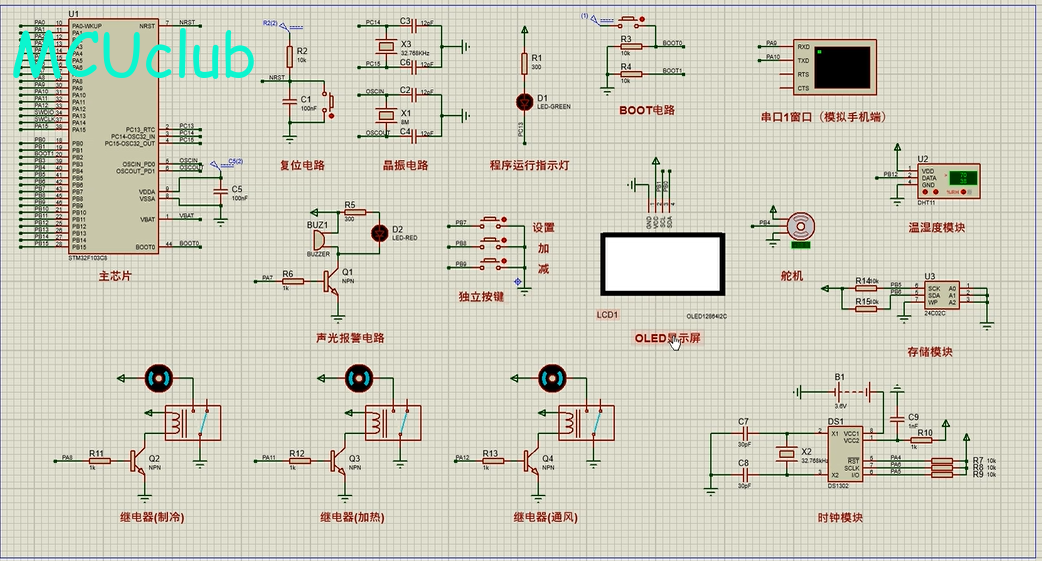Toggle the 设置 push button on PB7

(492, 221)
